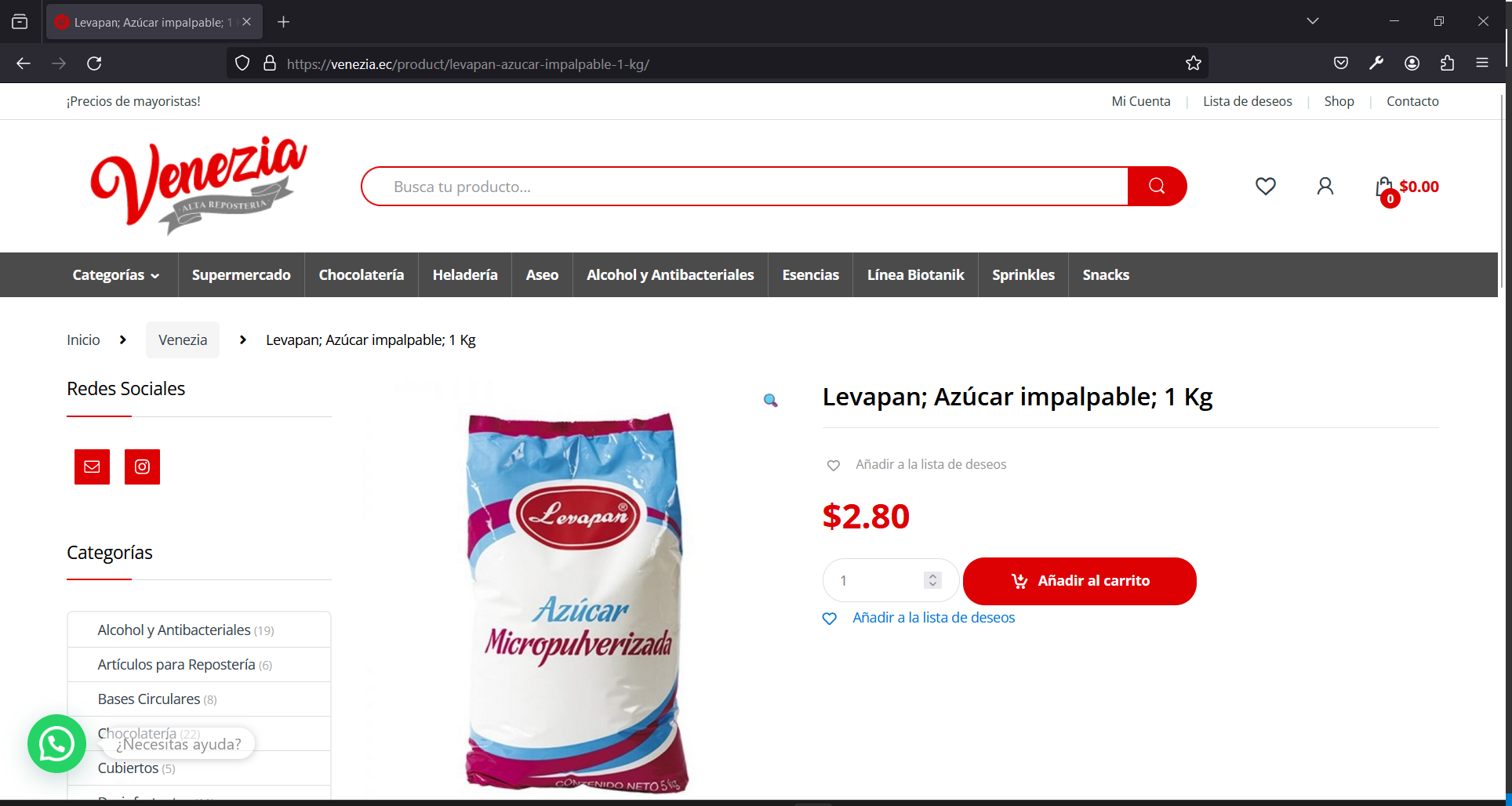
Task: Click the browser URL address bar
Action: (718, 64)
